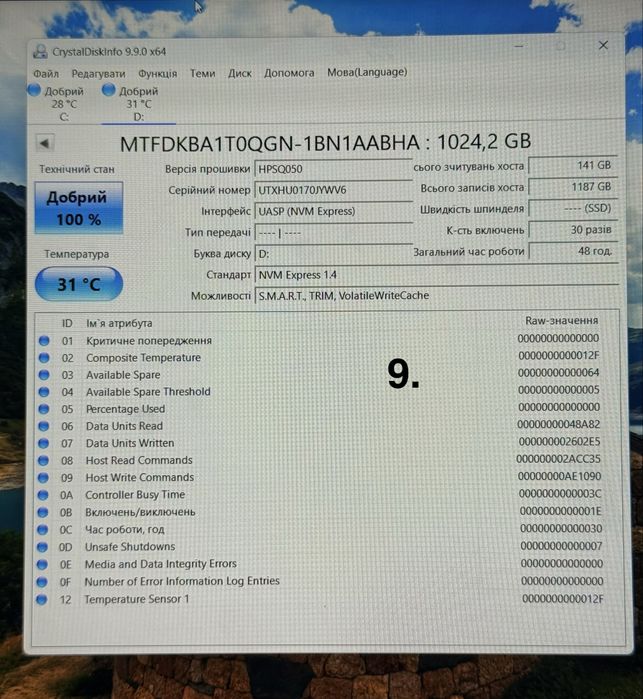
Task: Click the status icon of Data Units Written
Action: click(44, 443)
